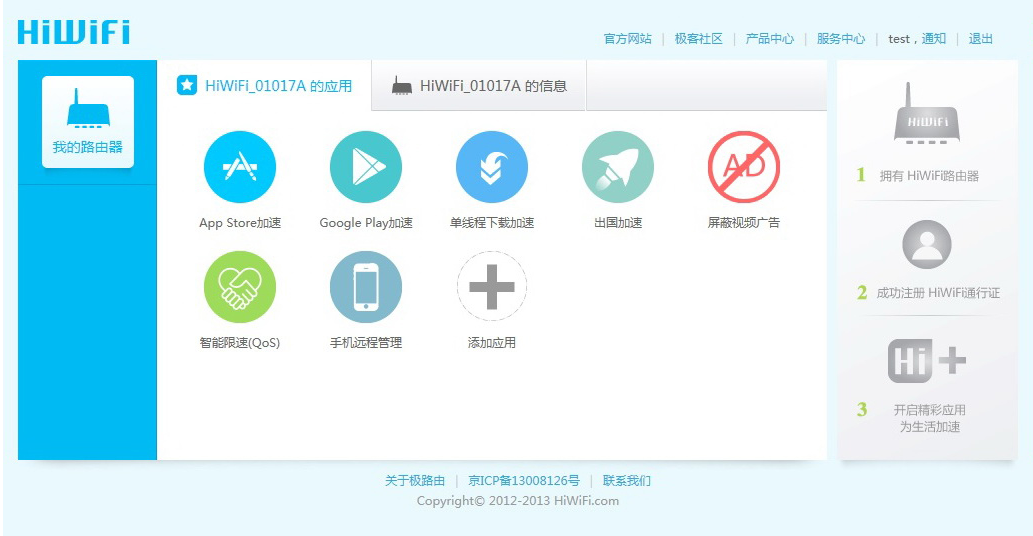1033x536 pixels.
Task: Click 退出 to log out
Action: click(x=980, y=39)
